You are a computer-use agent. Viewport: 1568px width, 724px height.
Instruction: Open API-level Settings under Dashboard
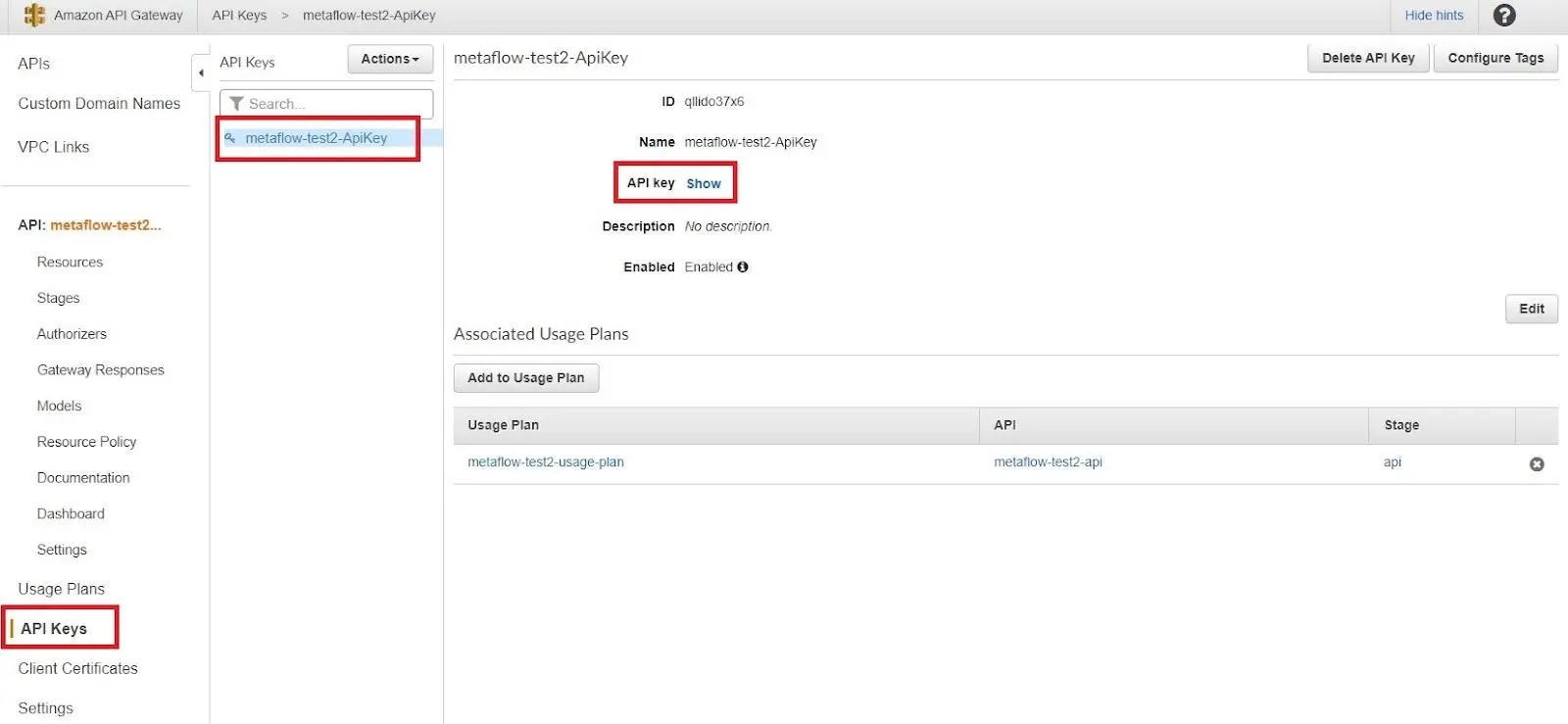[62, 550]
